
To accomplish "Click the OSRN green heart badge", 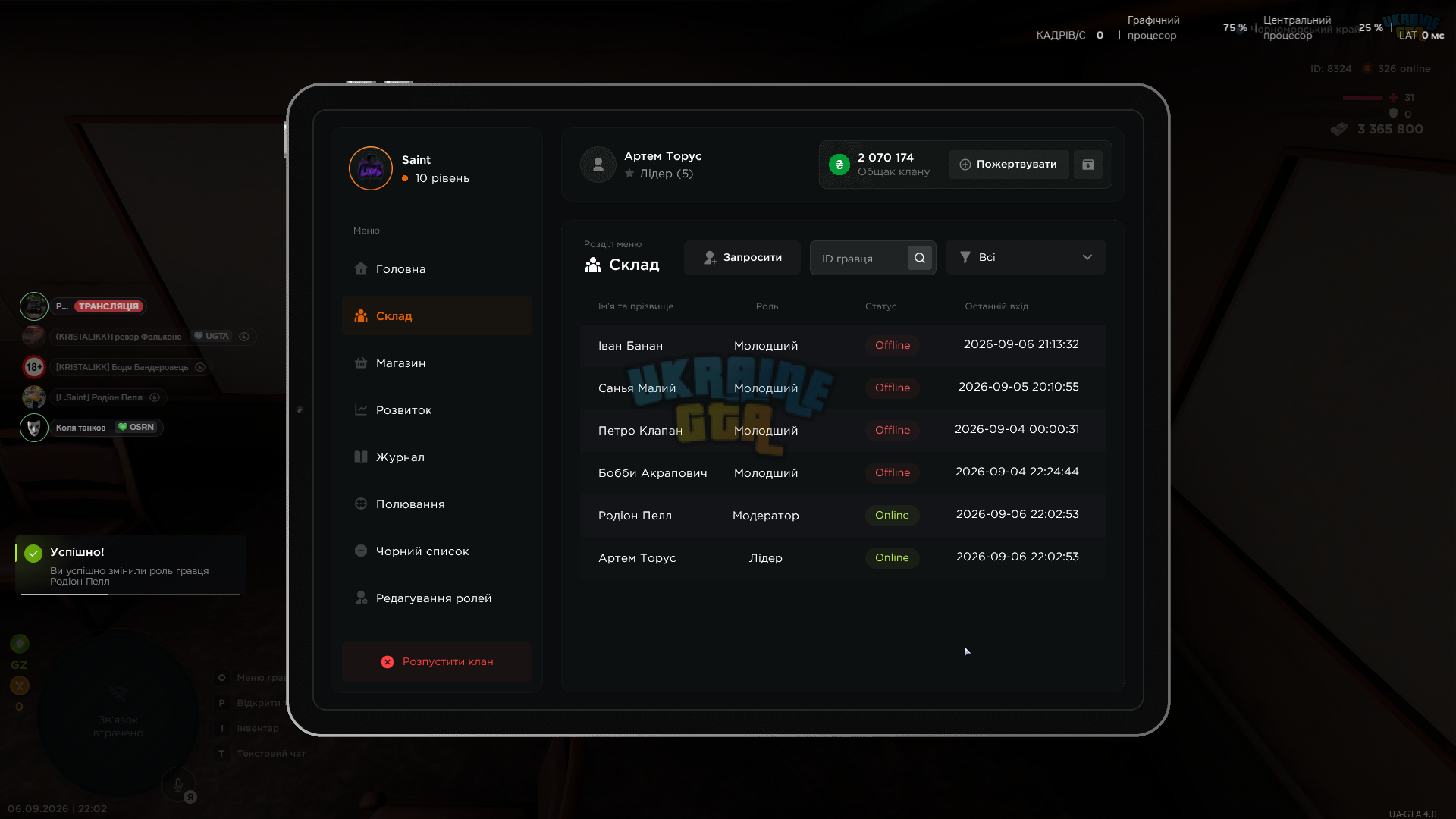I will (x=136, y=427).
